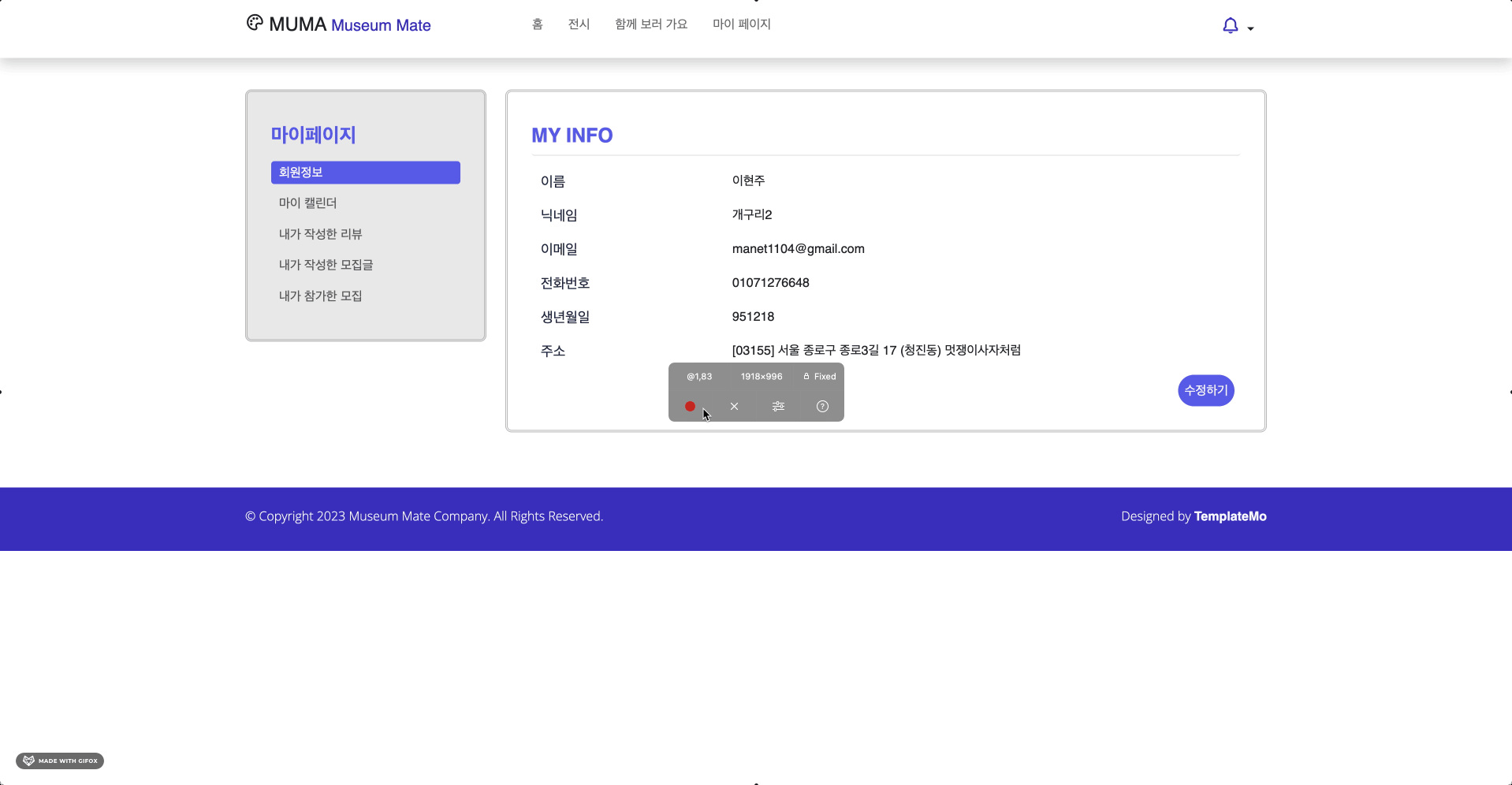Open the TemplateMo link in footer

[x=1230, y=516]
